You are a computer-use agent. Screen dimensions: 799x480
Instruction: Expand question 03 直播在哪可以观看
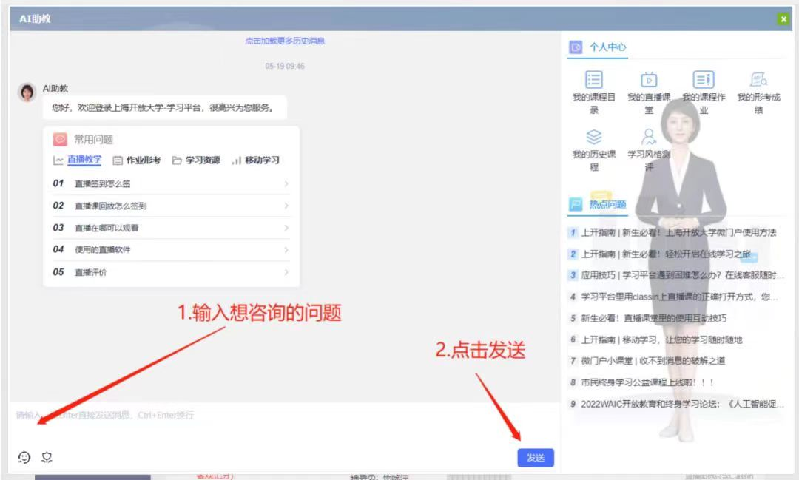(286, 228)
